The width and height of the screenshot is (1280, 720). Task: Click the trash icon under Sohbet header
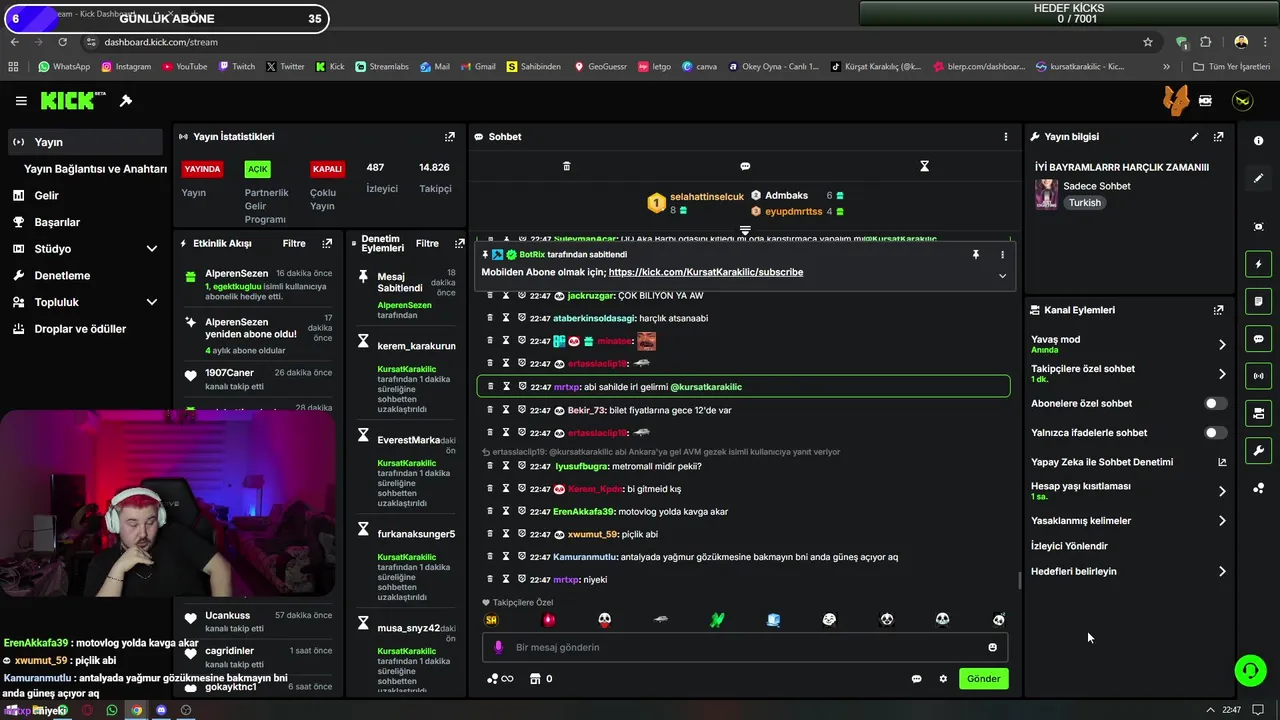566,166
